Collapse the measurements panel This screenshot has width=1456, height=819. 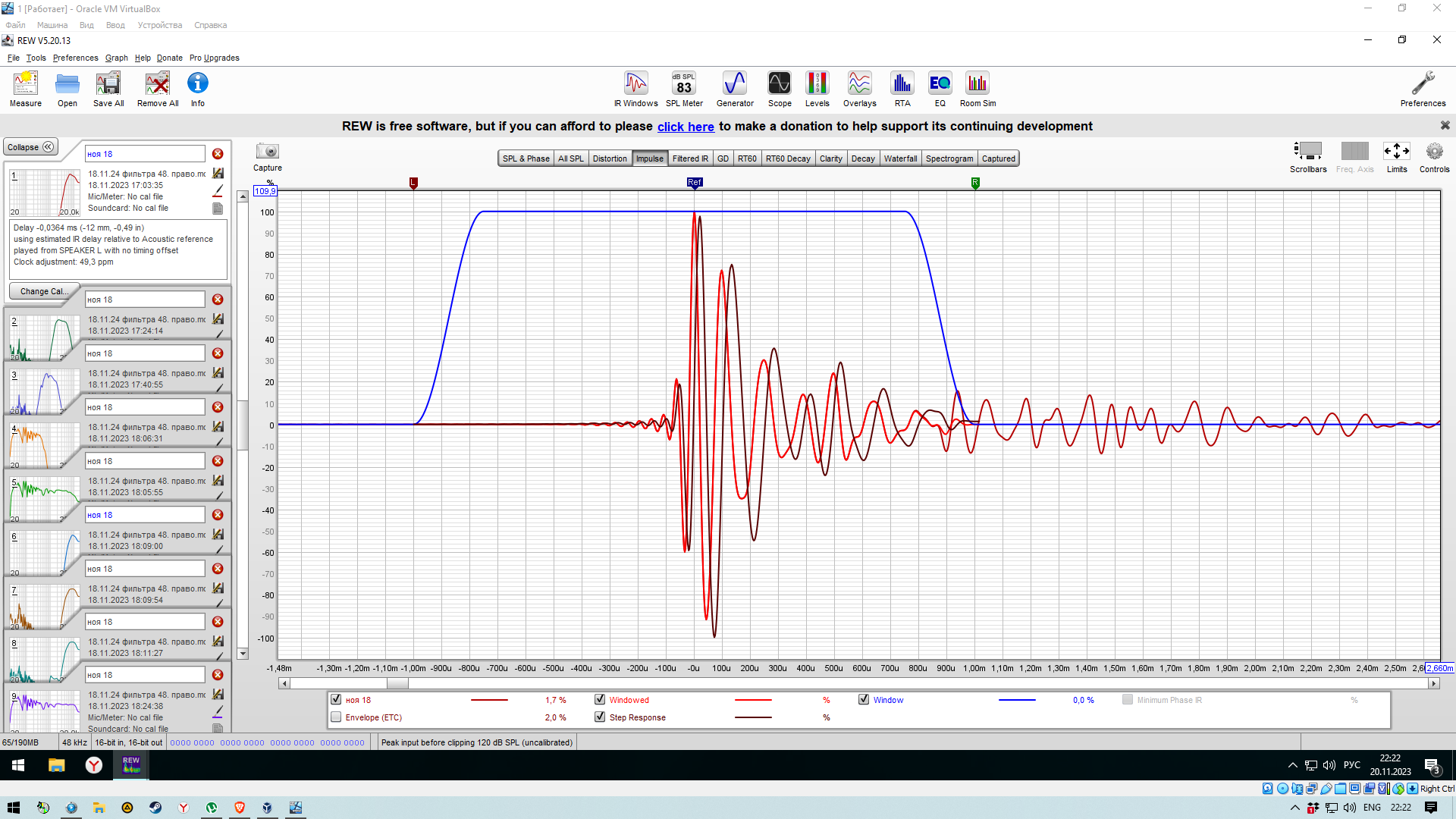coord(30,147)
